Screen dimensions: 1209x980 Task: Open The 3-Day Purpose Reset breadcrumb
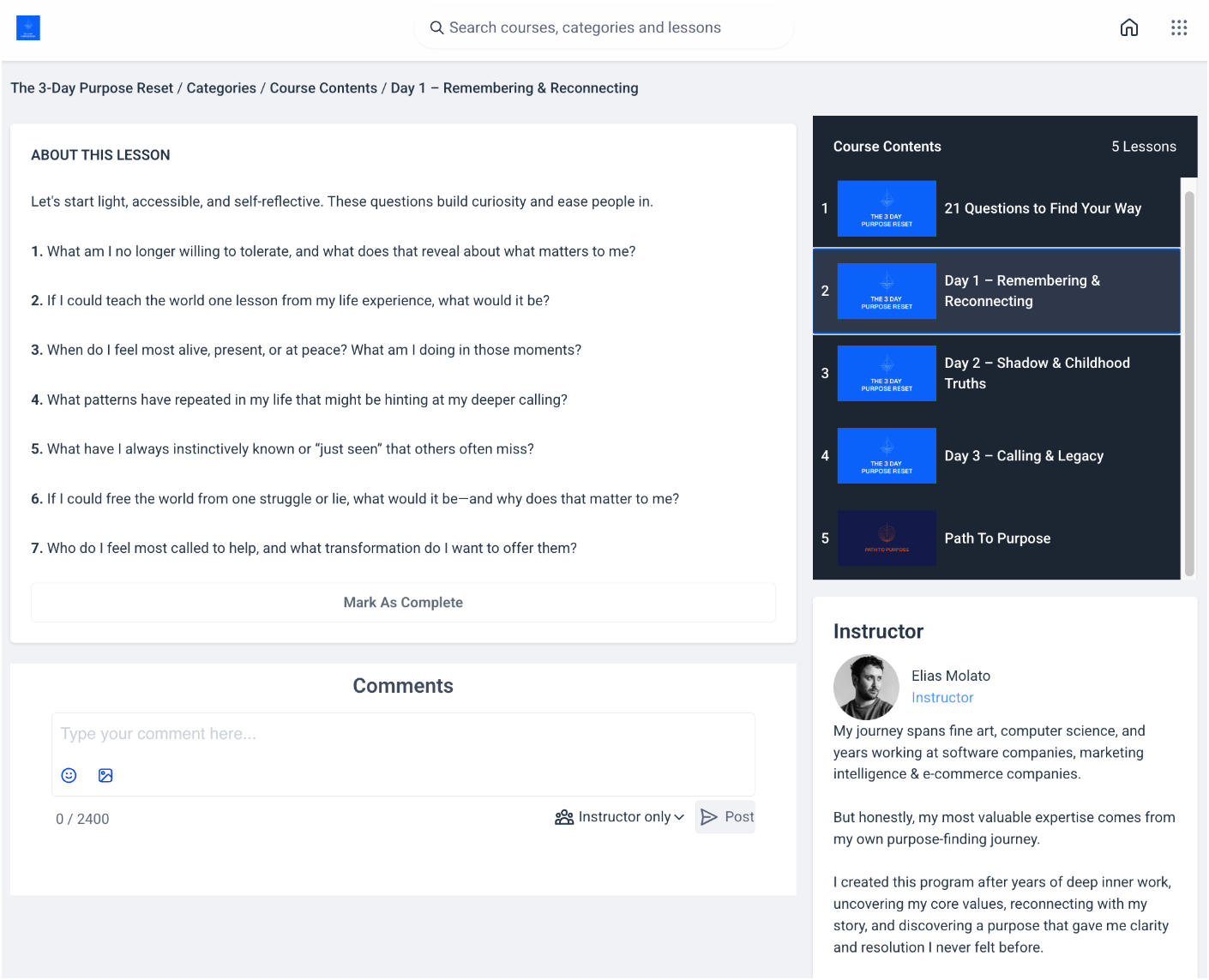(x=92, y=88)
